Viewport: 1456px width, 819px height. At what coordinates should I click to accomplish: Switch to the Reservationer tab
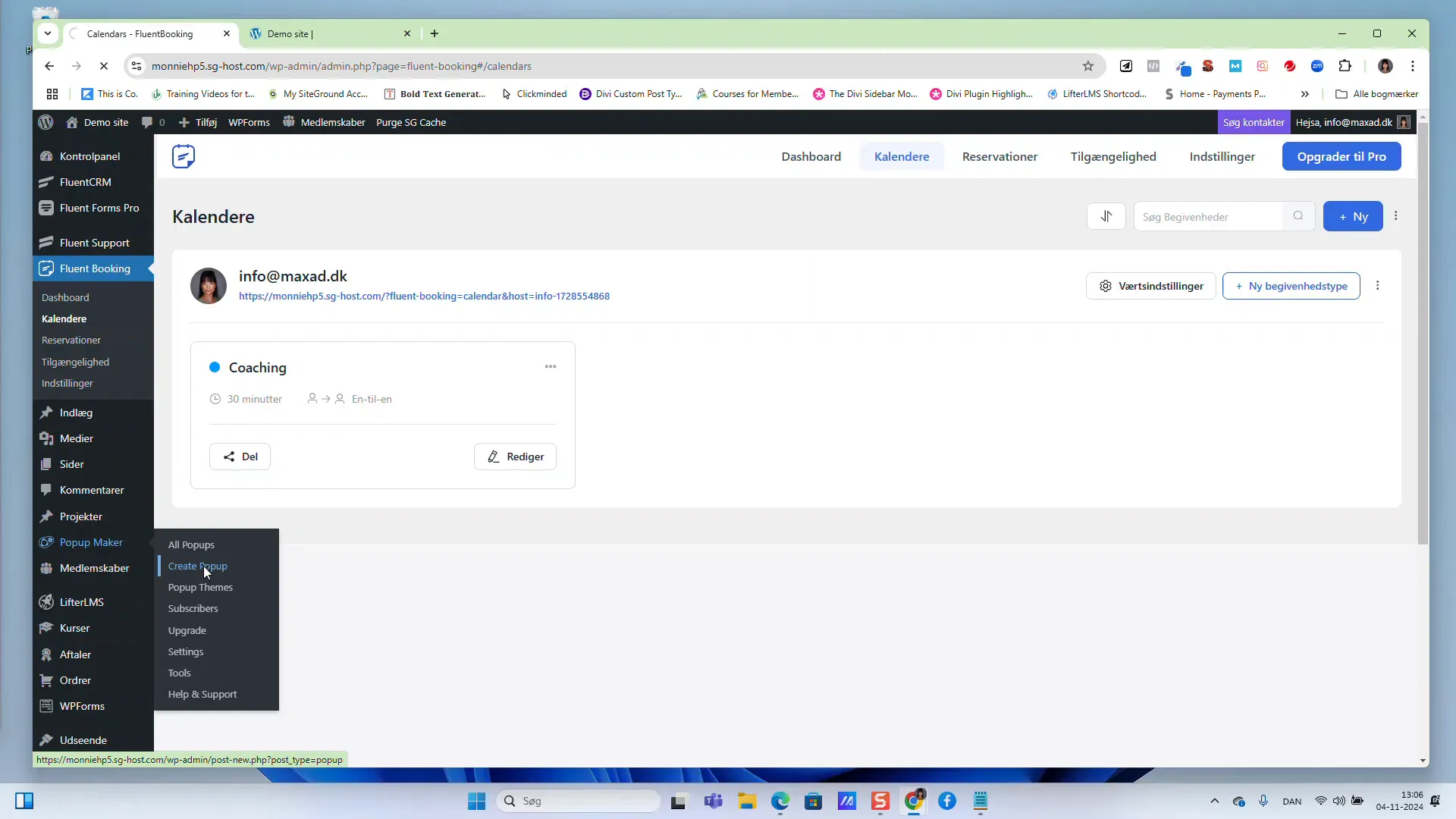999,156
